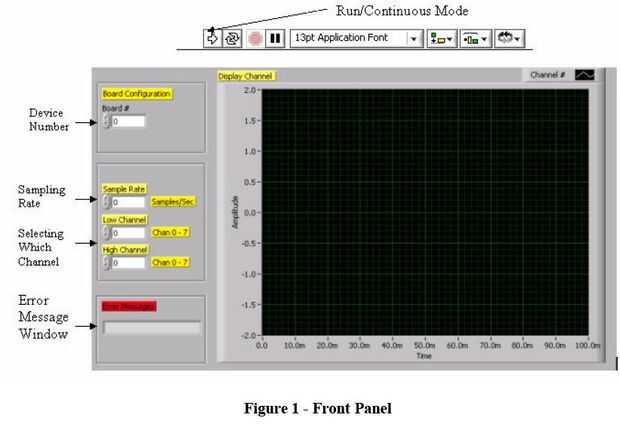
Task: Click the Low Channel stepper arrows
Action: click(x=107, y=233)
